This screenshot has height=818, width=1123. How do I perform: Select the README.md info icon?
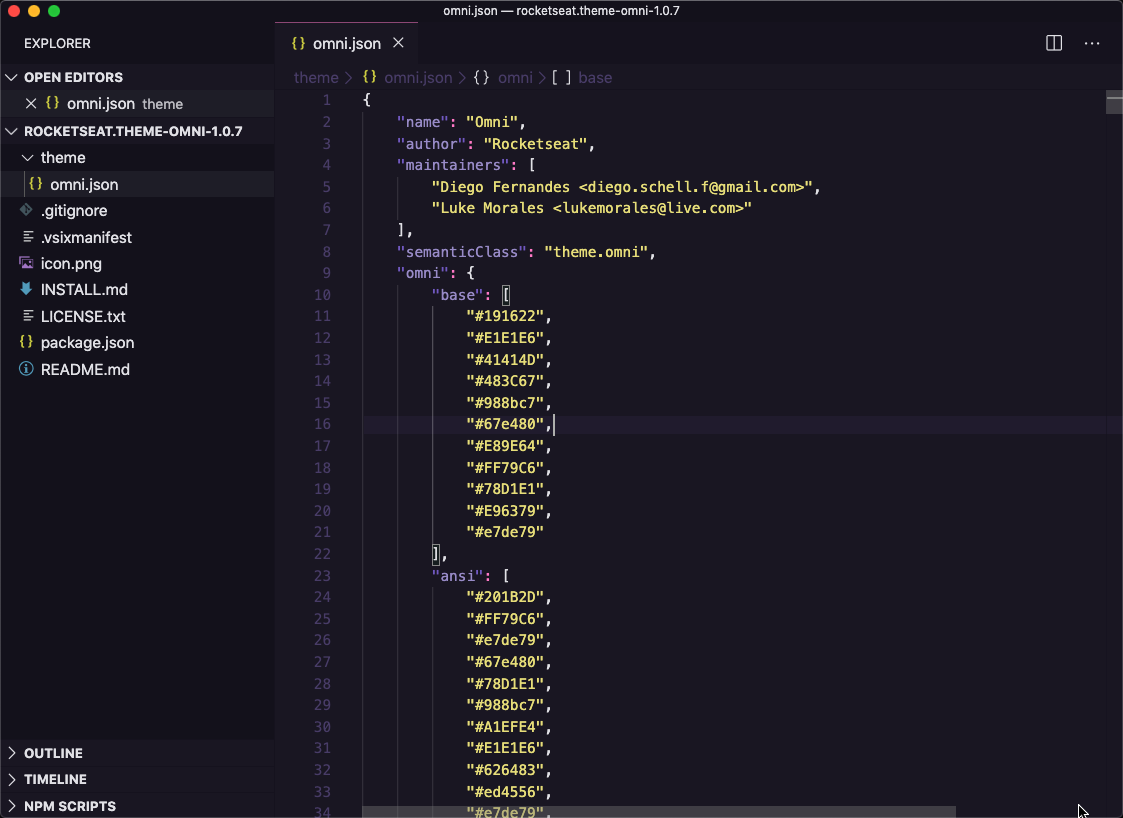click(26, 369)
